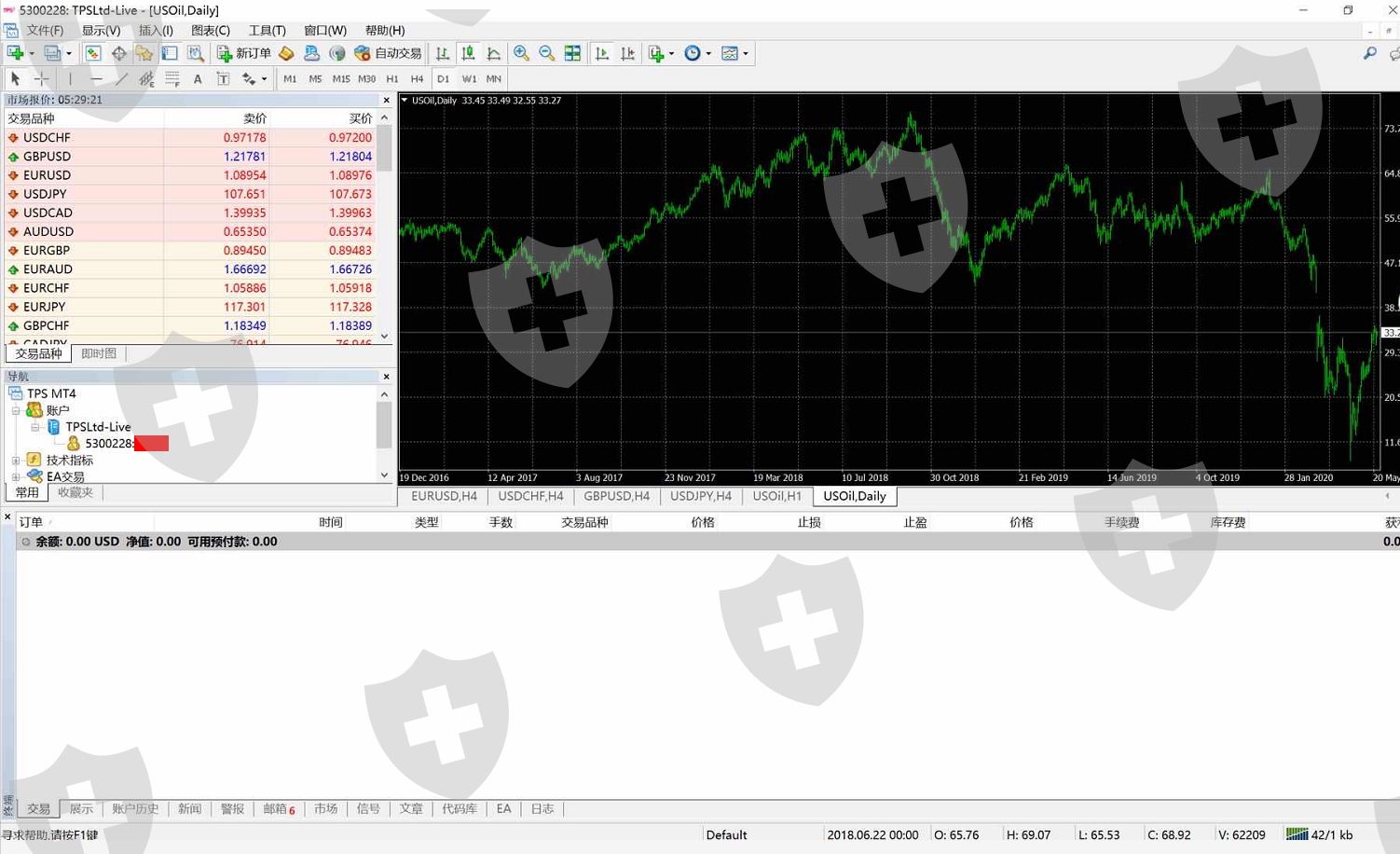Zoom in on the chart

522,53
